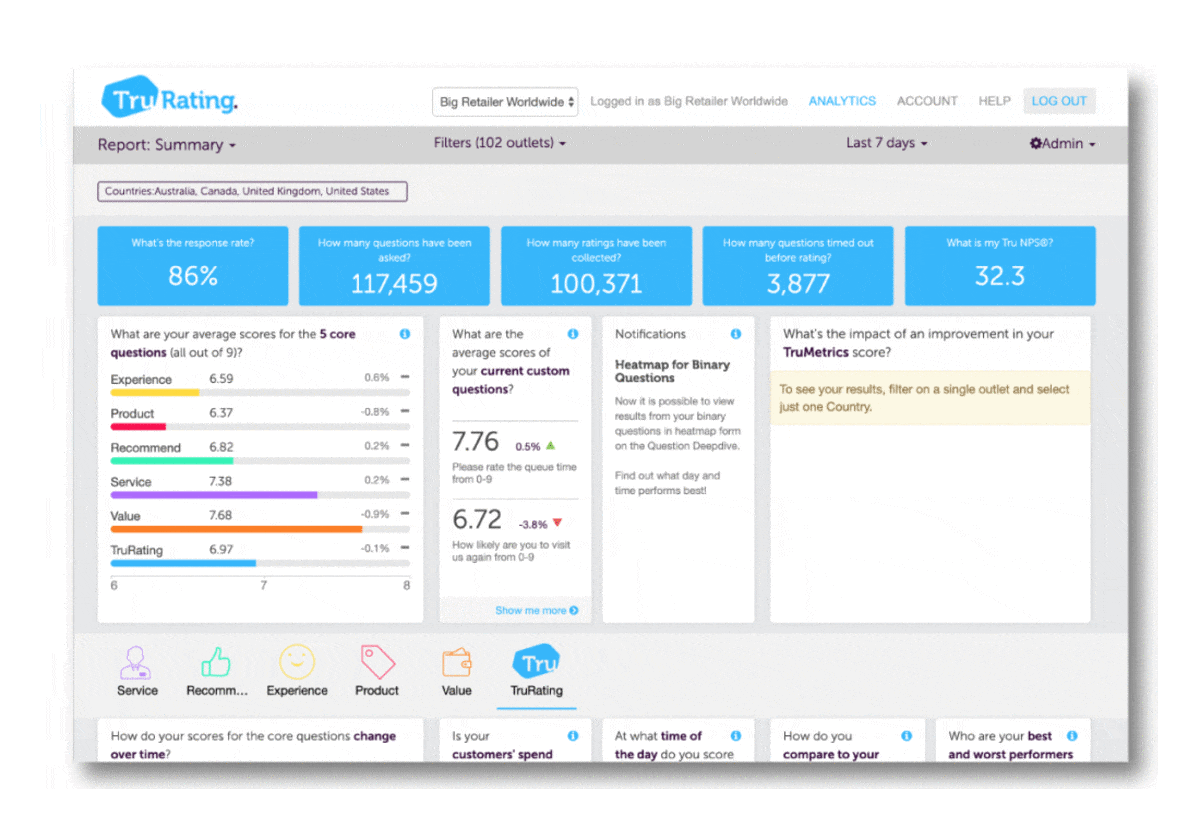Click the yellow Experience score bar
The height and width of the screenshot is (828, 1200).
coord(155,393)
